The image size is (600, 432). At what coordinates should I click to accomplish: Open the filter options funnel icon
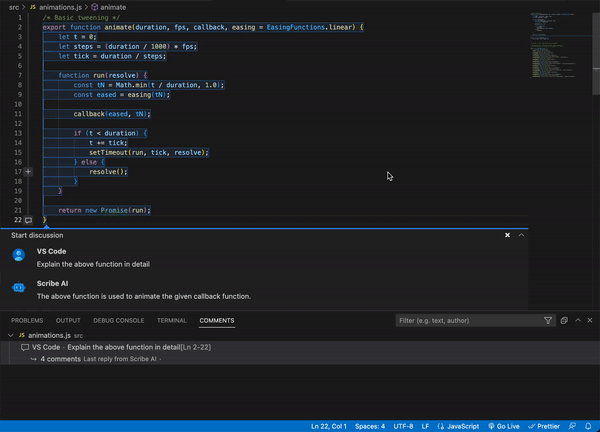click(548, 320)
